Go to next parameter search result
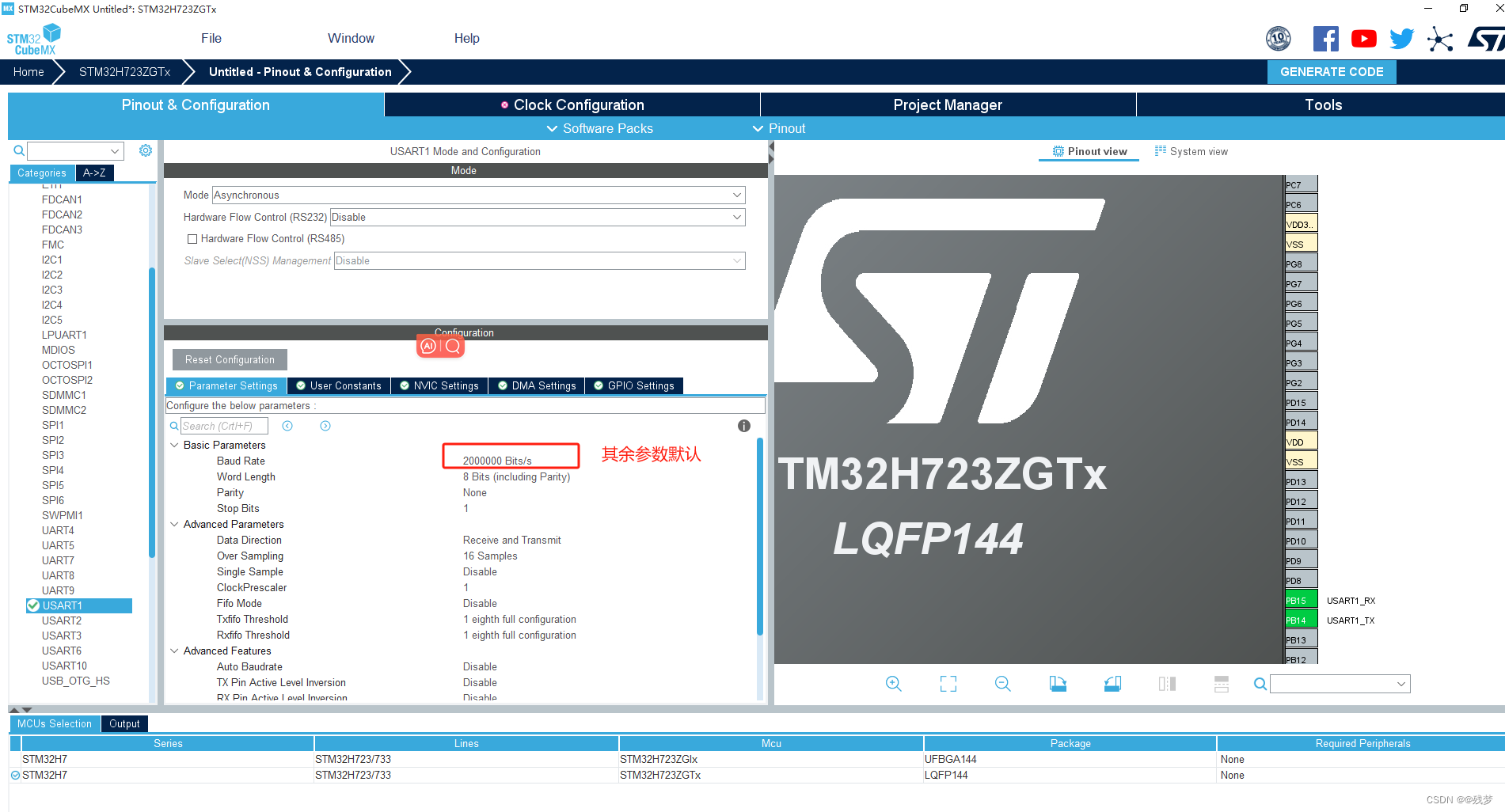The image size is (1505, 812). click(x=325, y=426)
